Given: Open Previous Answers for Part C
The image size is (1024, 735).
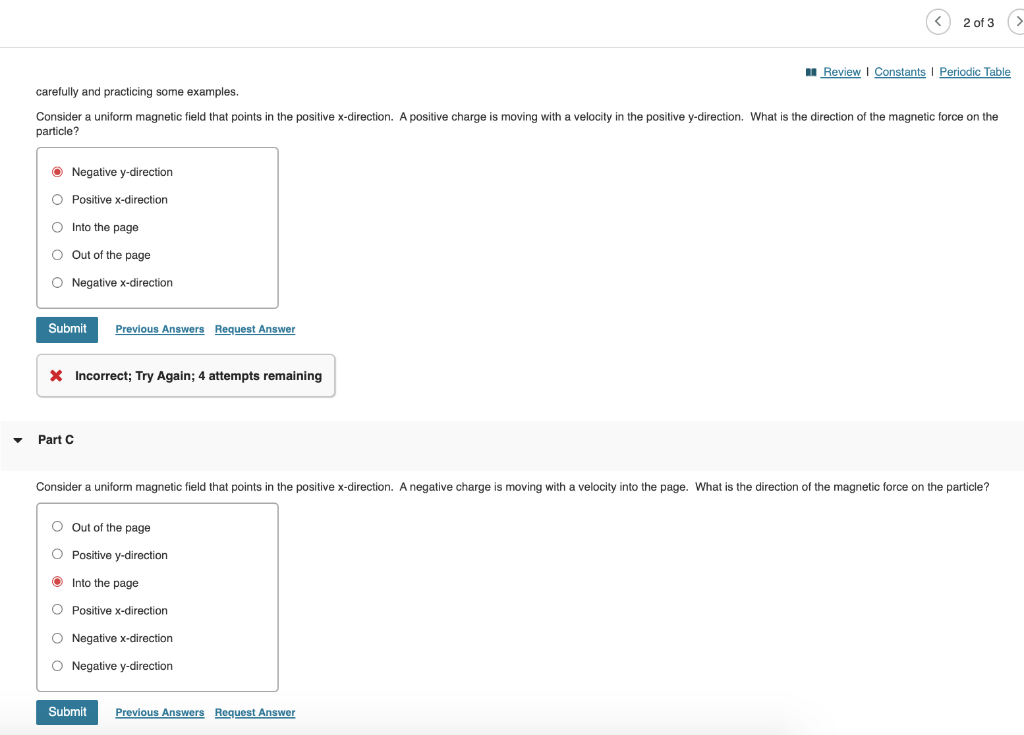Looking at the screenshot, I should pos(160,712).
